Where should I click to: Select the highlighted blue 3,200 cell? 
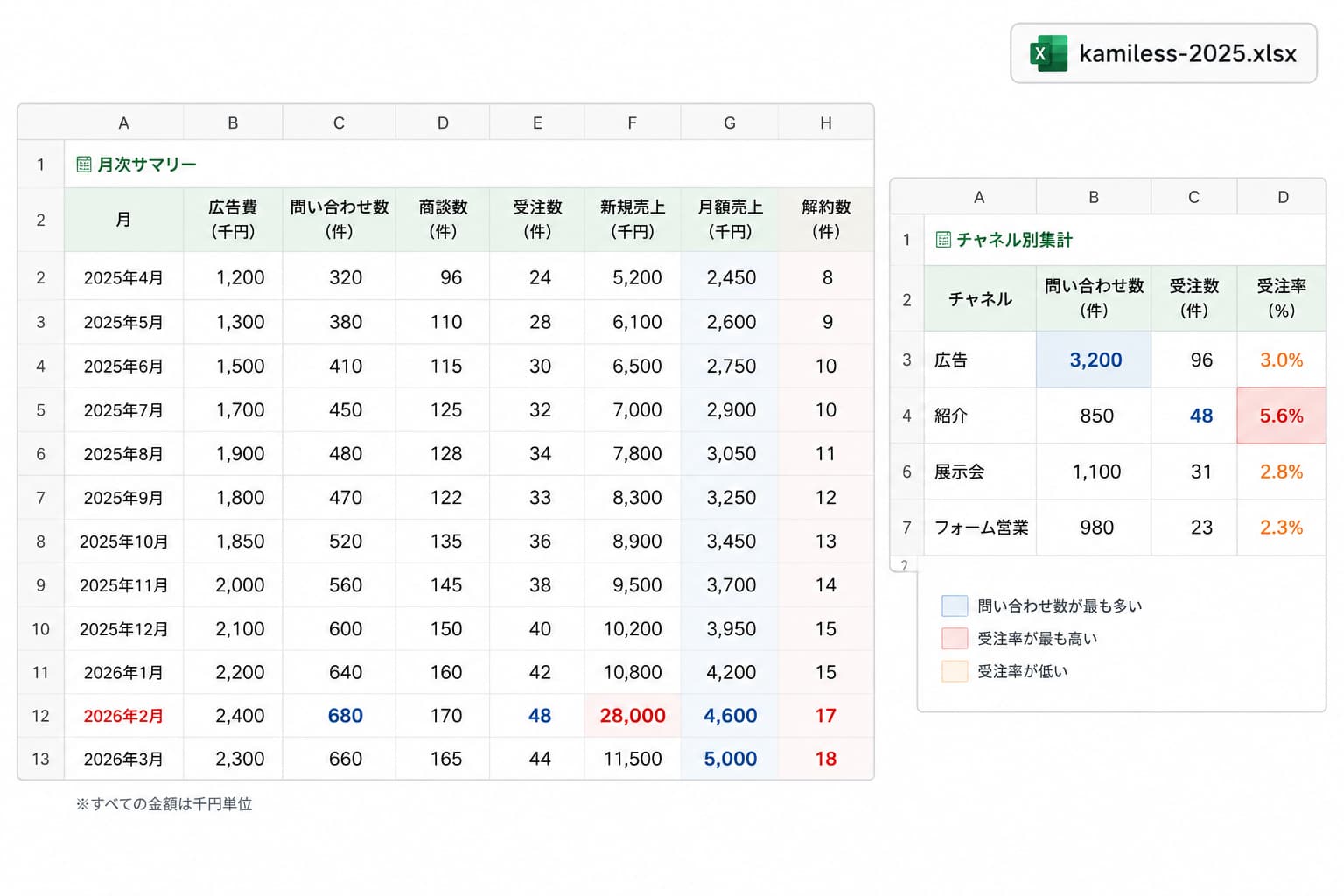[1094, 360]
